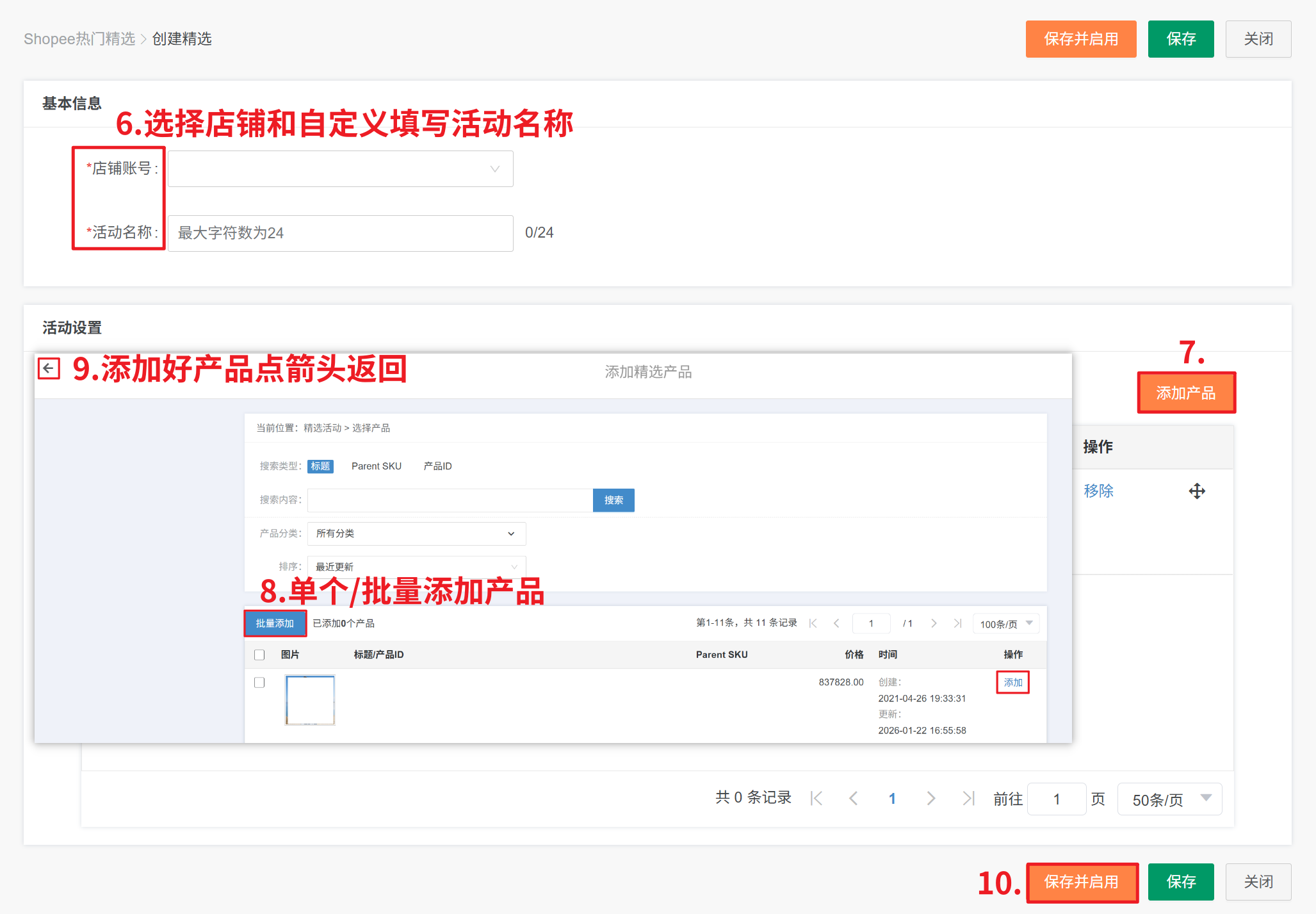Screen dimensions: 1316x914
Task: Click last page arrow in product list
Action: click(x=957, y=623)
